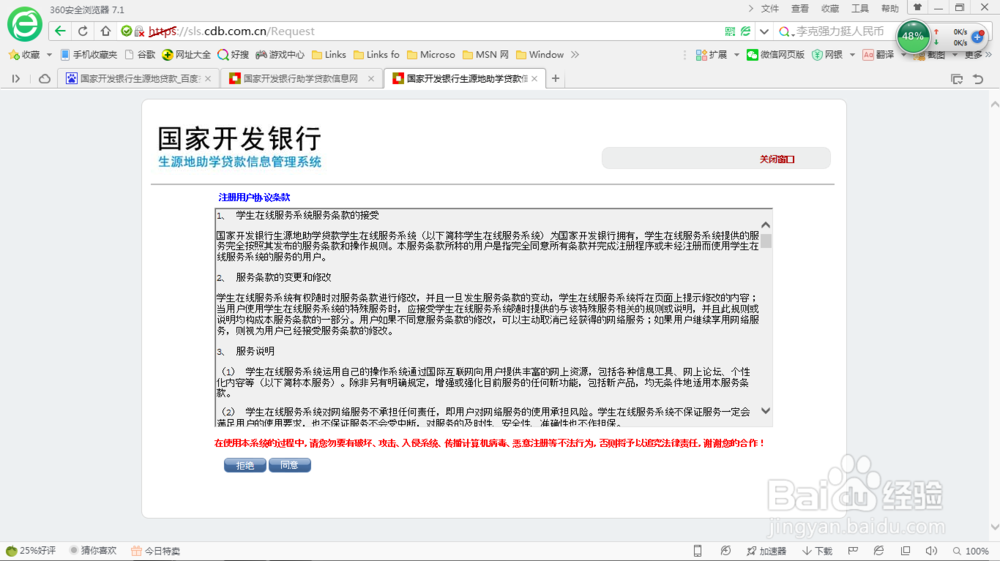
Task: Expand more bookmarks with double chevron
Action: (x=575, y=55)
